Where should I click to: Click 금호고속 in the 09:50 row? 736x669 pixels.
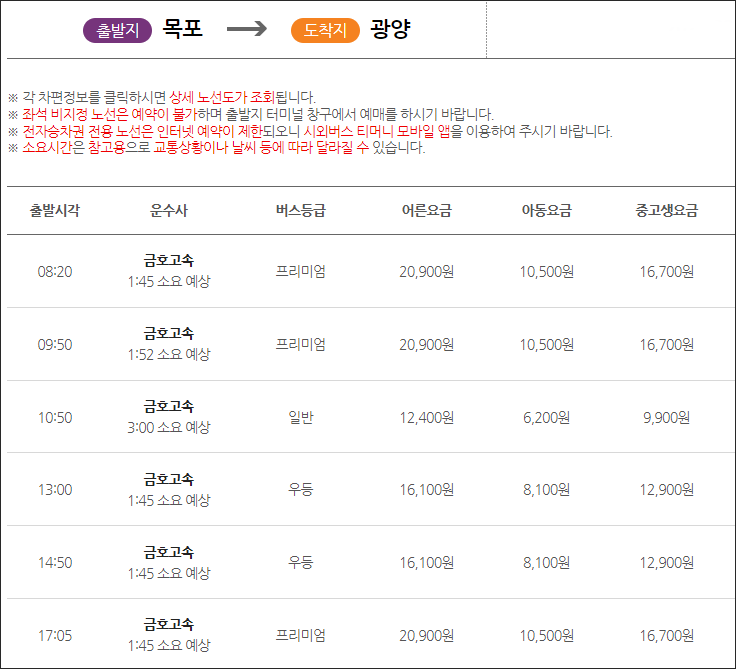click(169, 333)
